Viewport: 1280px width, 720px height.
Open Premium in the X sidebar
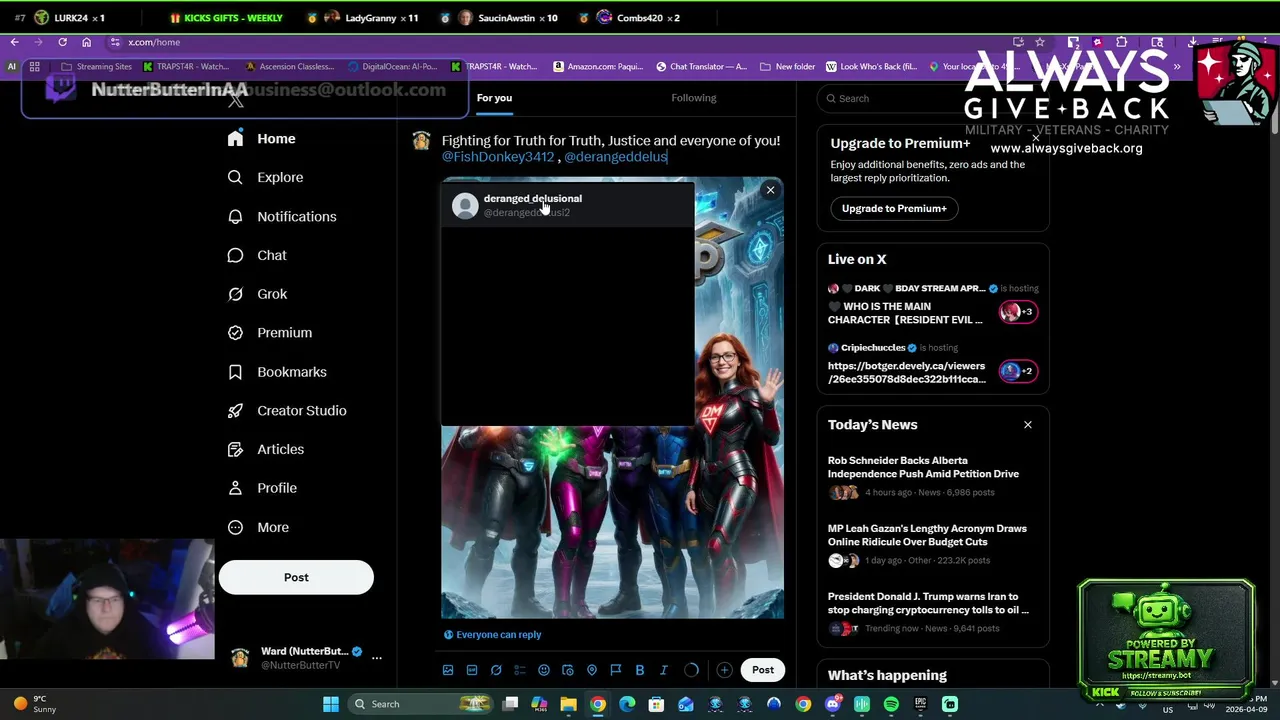(x=269, y=333)
